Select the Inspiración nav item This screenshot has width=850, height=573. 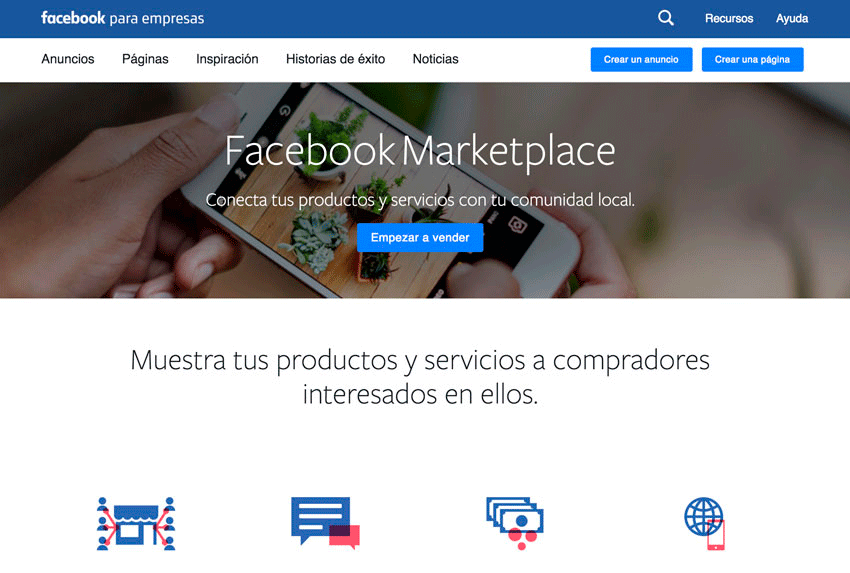[x=227, y=59]
